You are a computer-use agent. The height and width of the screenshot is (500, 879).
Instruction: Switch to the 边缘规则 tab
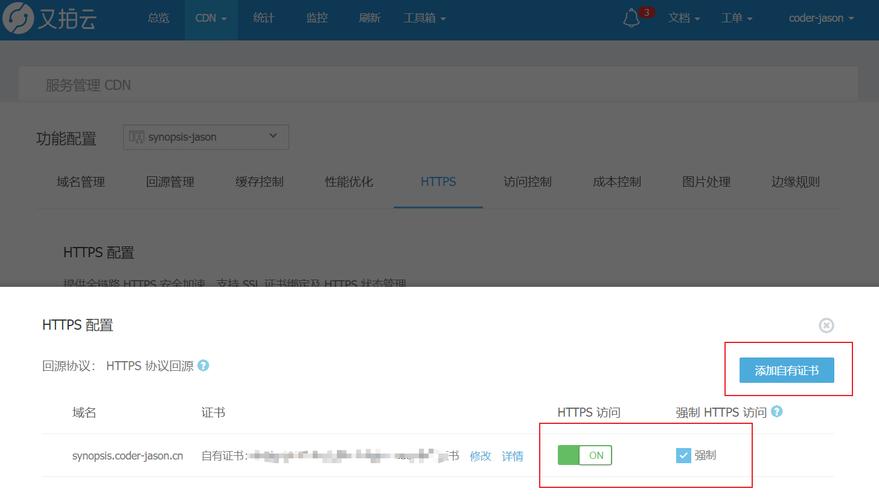tap(795, 182)
